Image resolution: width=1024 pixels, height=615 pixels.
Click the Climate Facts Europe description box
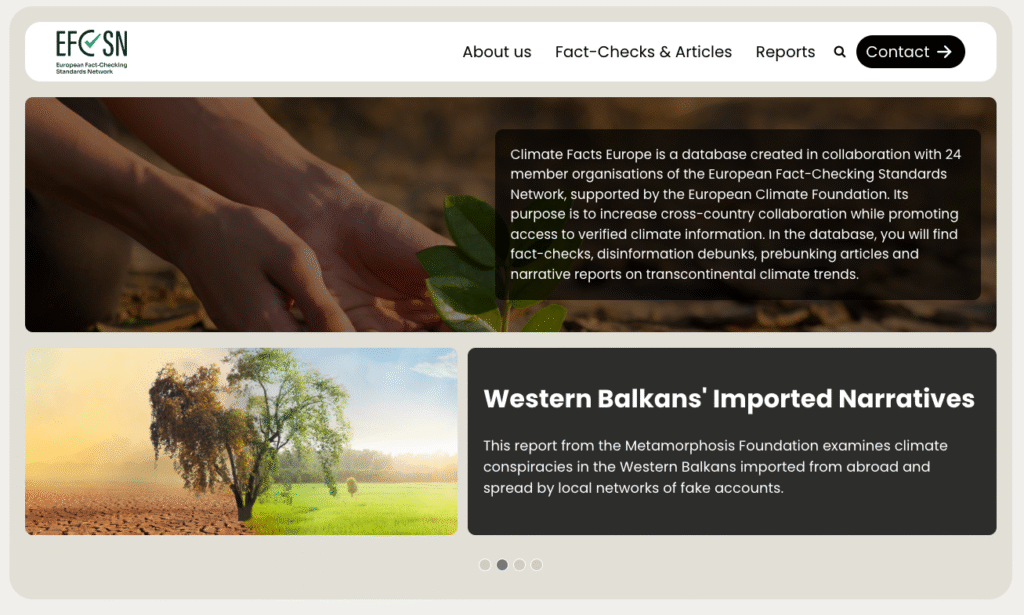(x=738, y=214)
